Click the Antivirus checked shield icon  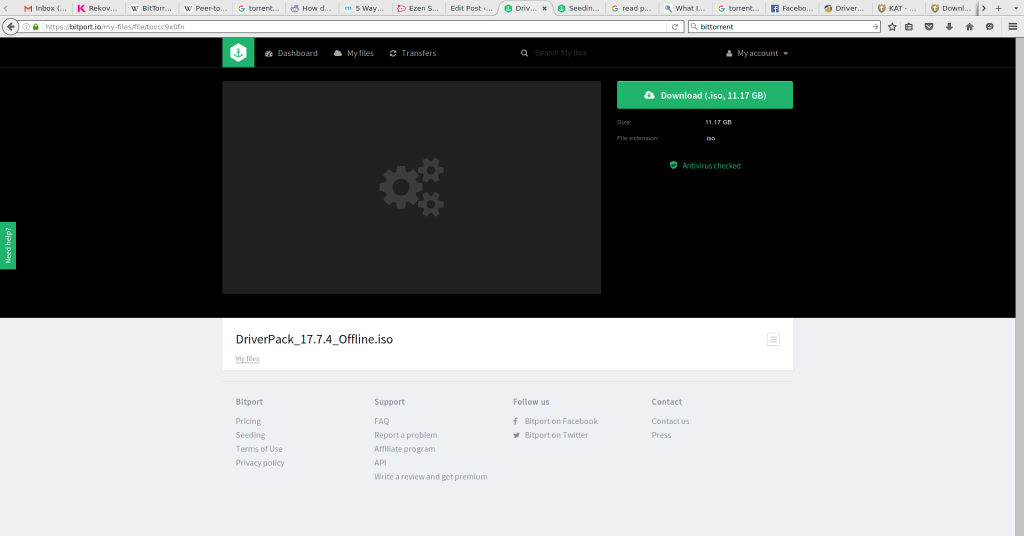click(x=673, y=165)
